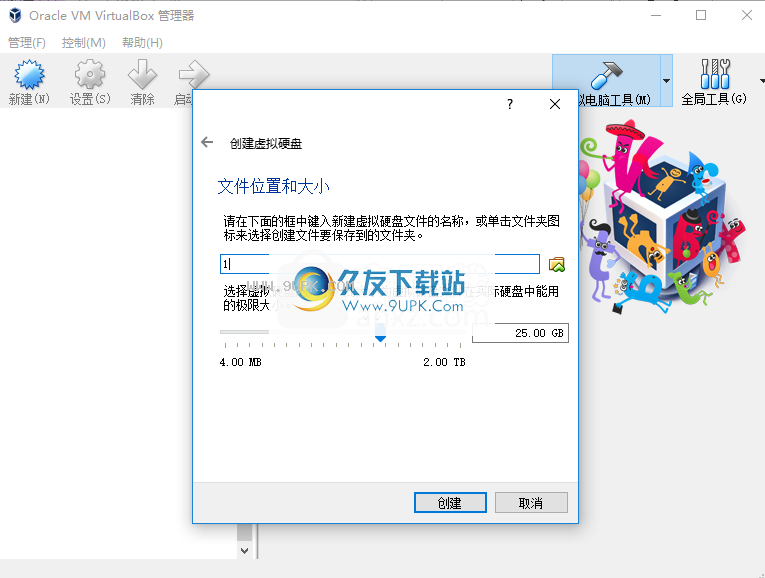Maximize the VirtualBox manager window
Screen dimensions: 765x578
(701, 15)
